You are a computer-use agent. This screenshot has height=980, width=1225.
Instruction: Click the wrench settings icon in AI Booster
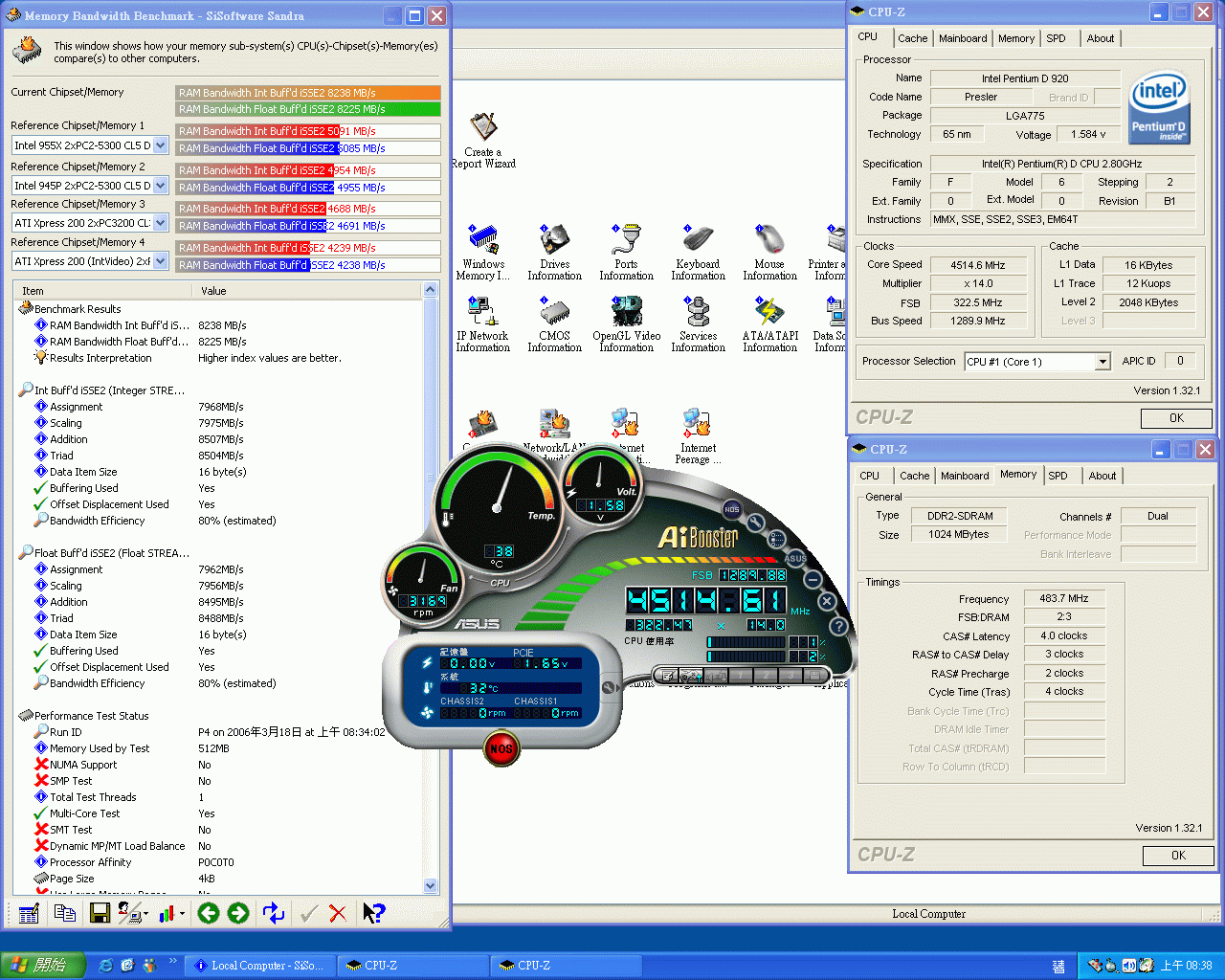pyautogui.click(x=756, y=523)
